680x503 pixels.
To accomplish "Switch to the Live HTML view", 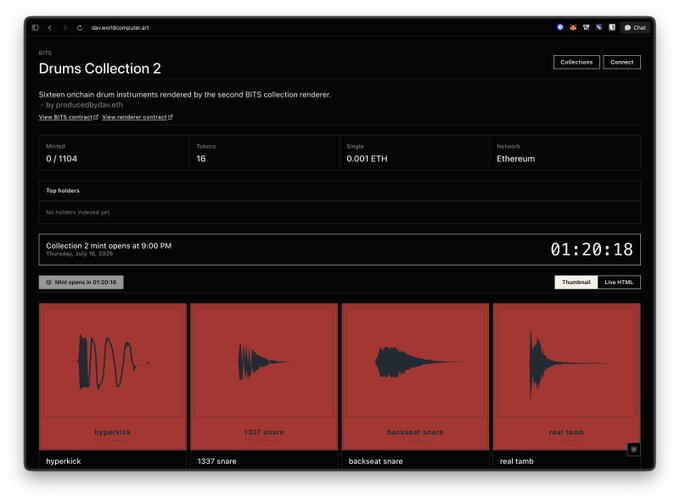I will click(x=619, y=282).
